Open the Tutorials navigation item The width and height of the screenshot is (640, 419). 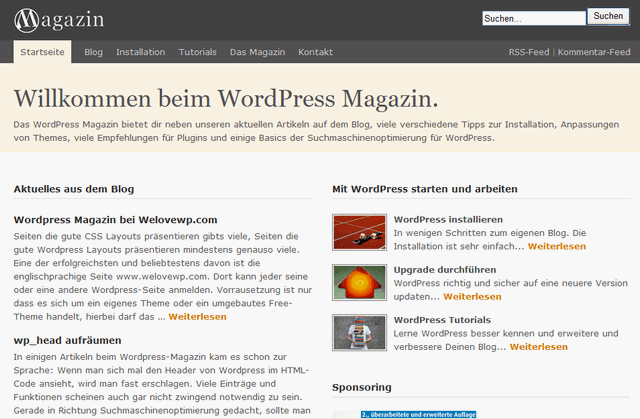click(x=197, y=52)
